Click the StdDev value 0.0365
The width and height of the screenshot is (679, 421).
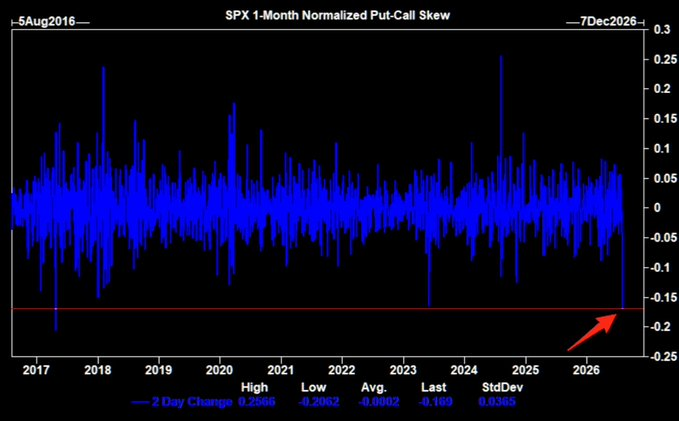tap(497, 402)
